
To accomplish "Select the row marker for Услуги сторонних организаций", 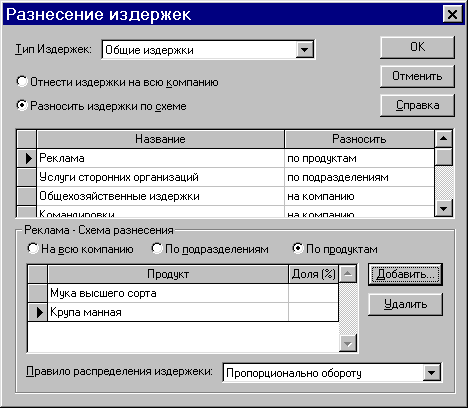I will click(27, 177).
